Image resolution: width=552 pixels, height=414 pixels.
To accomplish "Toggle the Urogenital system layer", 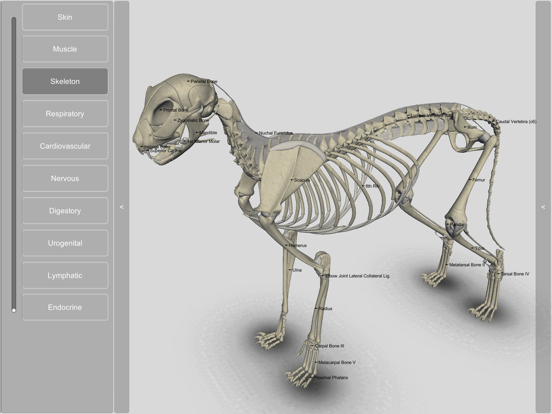I will click(x=65, y=243).
